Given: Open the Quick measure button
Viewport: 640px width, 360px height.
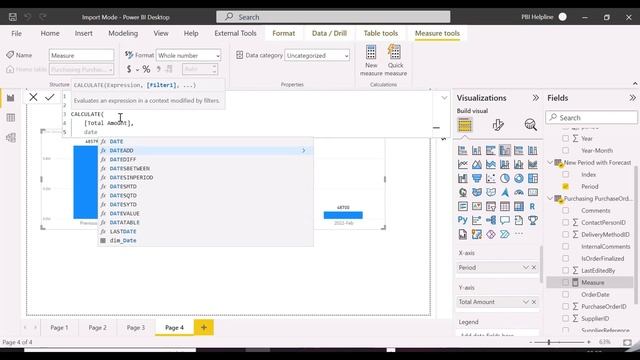Looking at the screenshot, I should (x=396, y=60).
